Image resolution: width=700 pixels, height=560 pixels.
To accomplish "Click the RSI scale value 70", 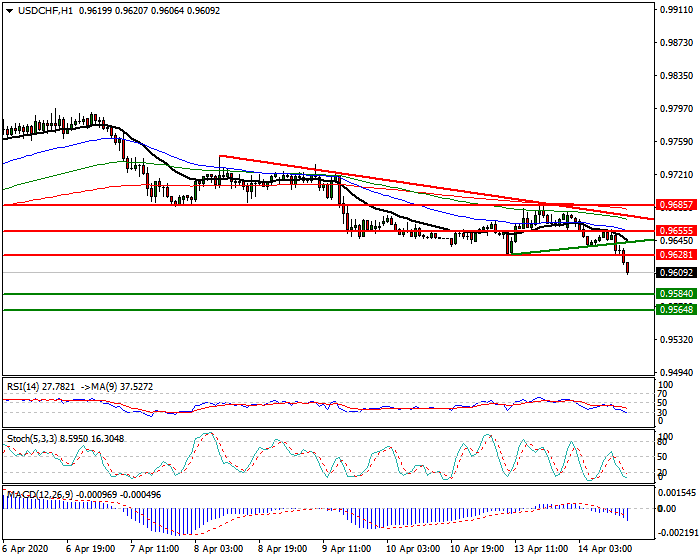I will [x=664, y=394].
